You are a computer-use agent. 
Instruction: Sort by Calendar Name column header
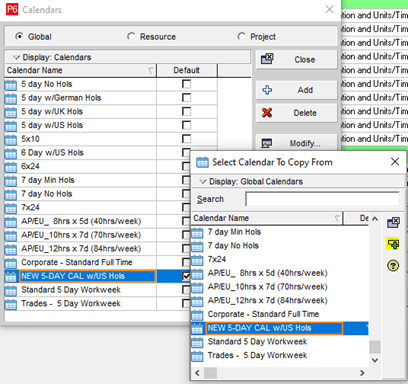[x=80, y=70]
